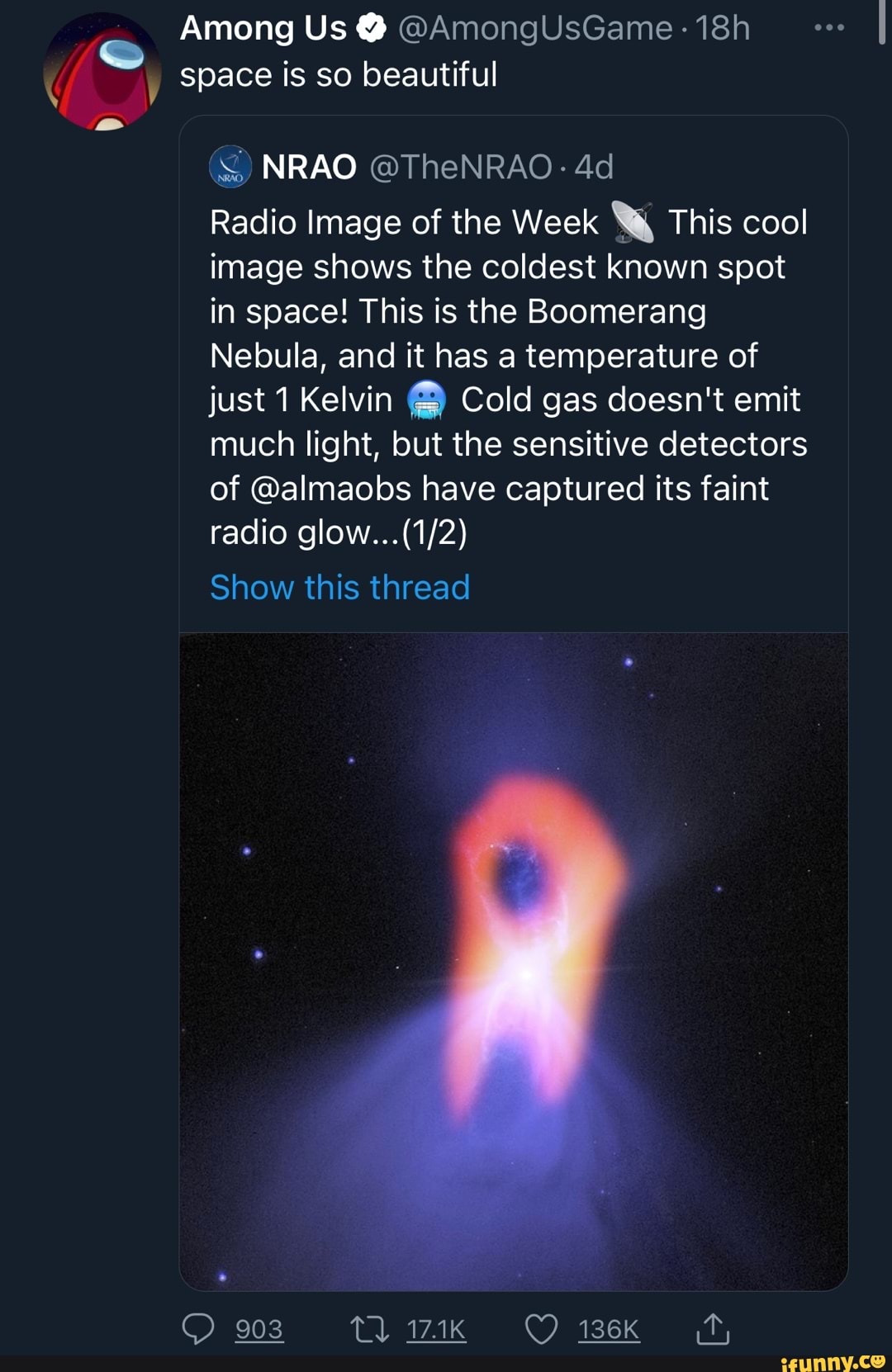
Task: Click the reply speech bubble icon
Action: pos(197,1328)
